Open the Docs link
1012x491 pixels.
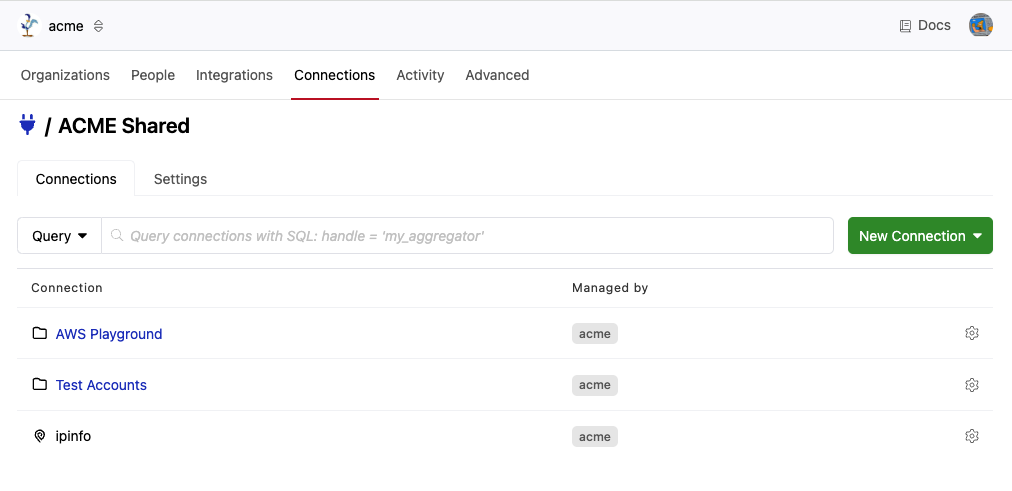(x=925, y=26)
